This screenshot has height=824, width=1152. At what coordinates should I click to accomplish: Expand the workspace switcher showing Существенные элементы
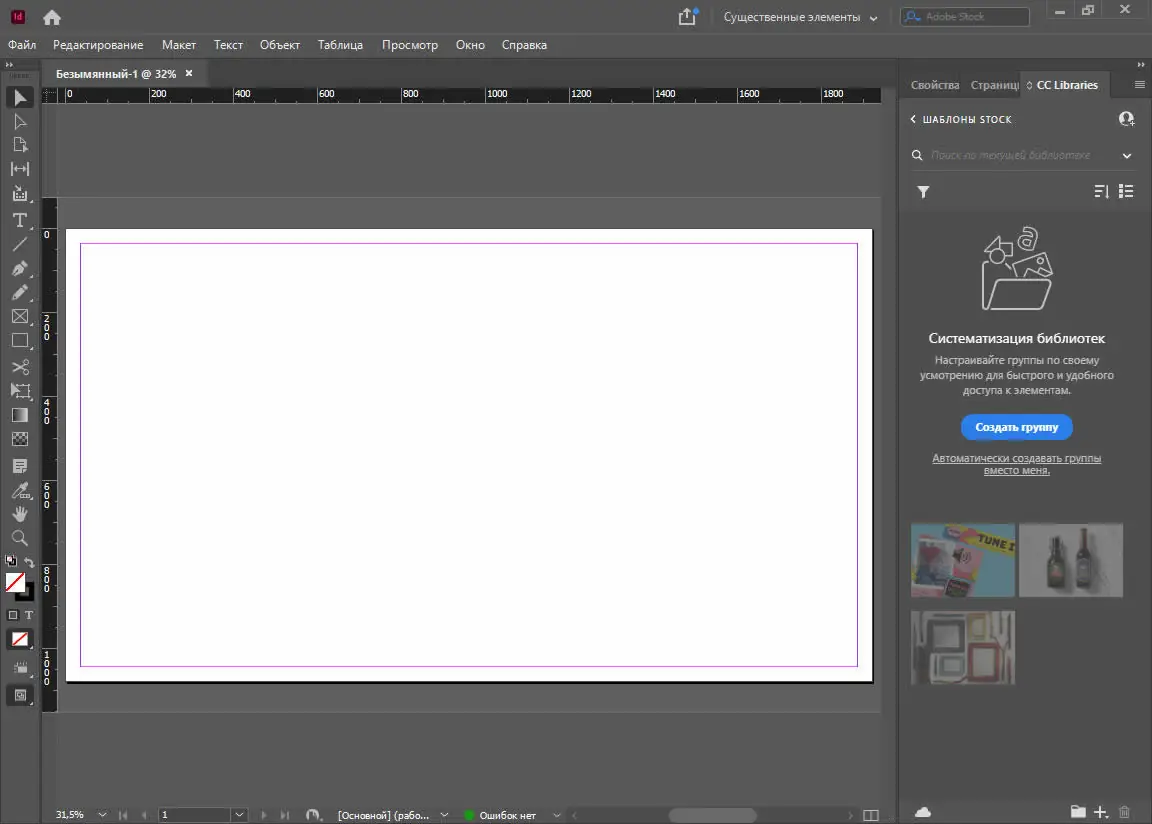[x=873, y=17]
